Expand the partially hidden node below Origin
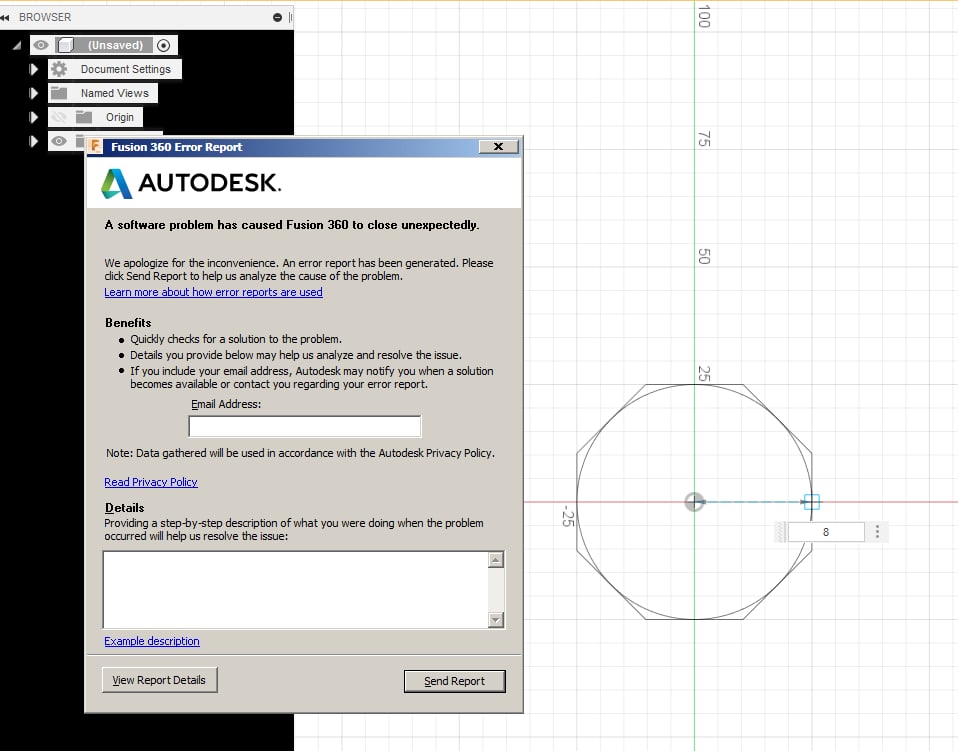The width and height of the screenshot is (958, 751). point(34,141)
